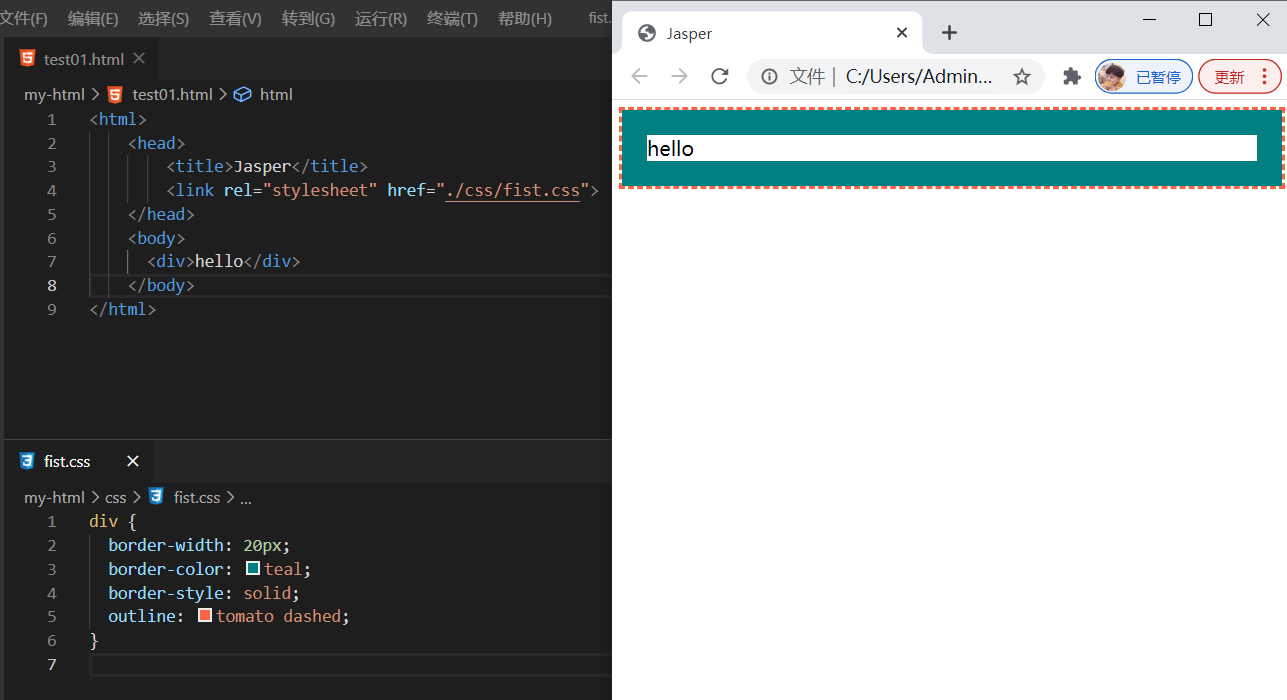This screenshot has height=700, width=1287.
Task: Click the CSS3 icon in the fist.css breadcrumb
Action: 156,497
